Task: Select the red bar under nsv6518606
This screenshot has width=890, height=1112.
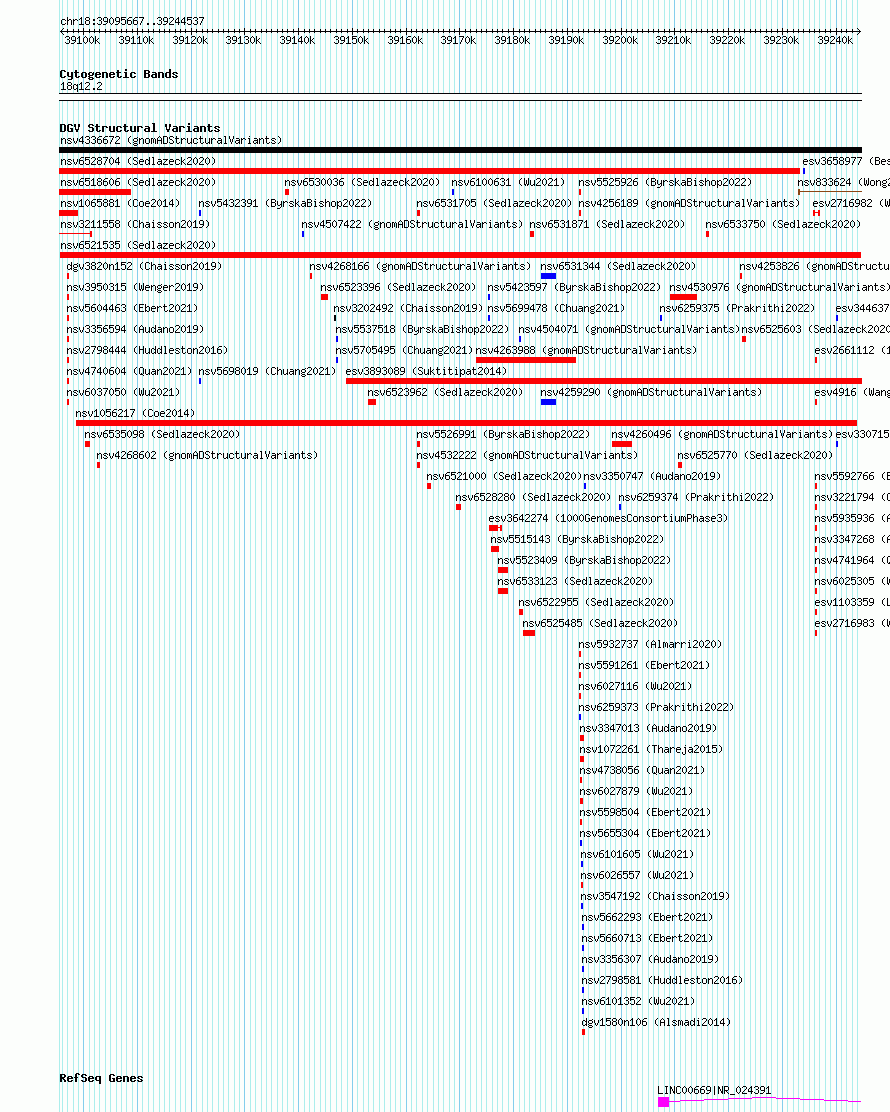Action: tap(95, 192)
